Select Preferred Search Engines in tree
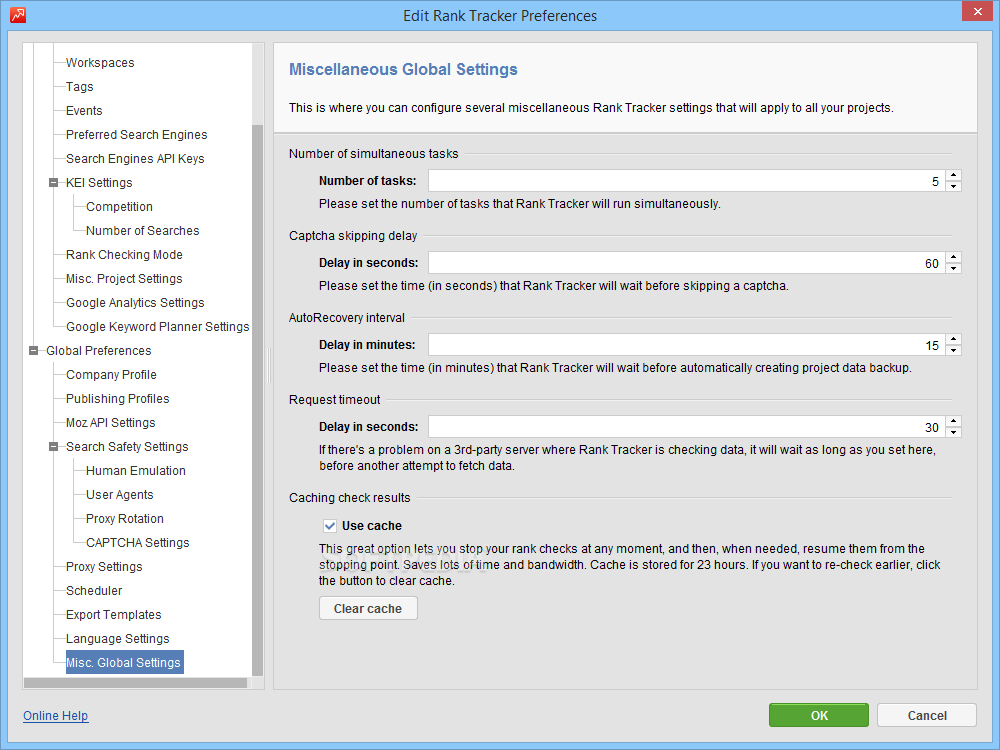Screen dimensions: 1000x750 [136, 135]
